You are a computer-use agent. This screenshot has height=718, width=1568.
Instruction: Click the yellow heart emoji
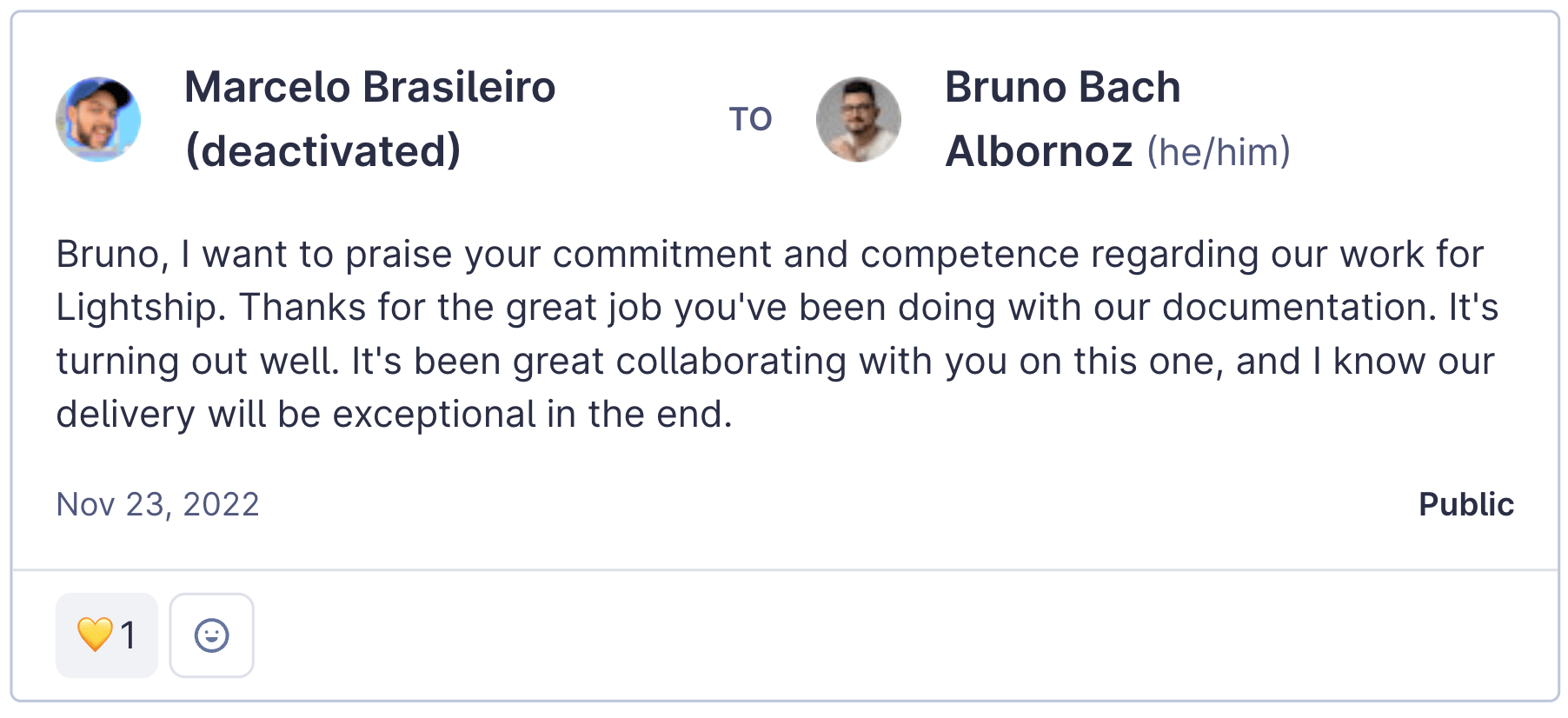click(x=95, y=635)
